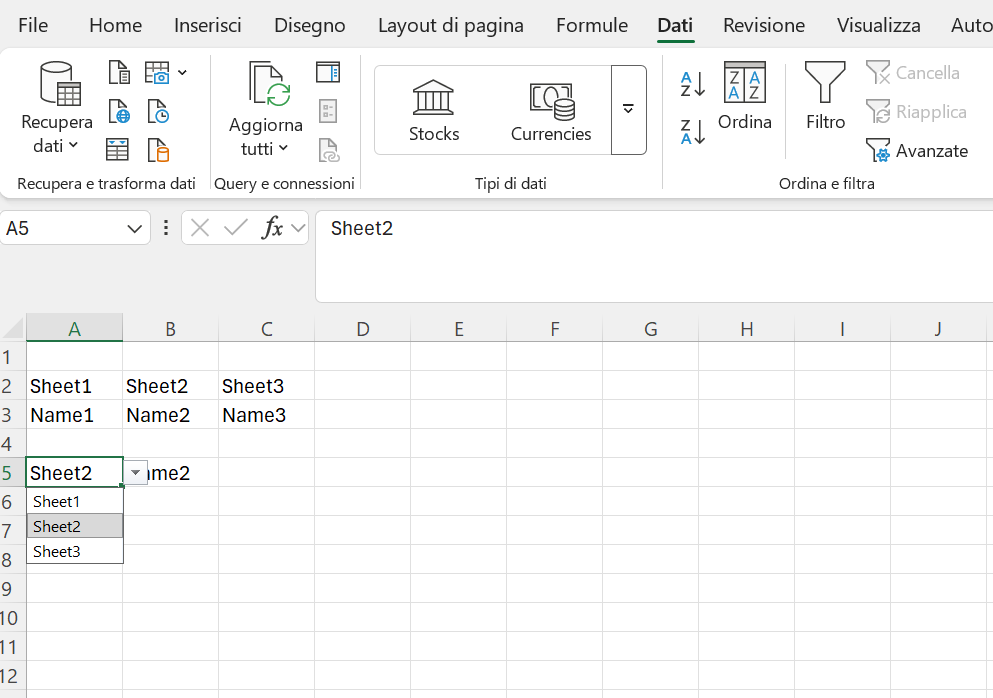Apply the Currencies data type
Viewport: 993px width, 698px height.
pyautogui.click(x=551, y=111)
